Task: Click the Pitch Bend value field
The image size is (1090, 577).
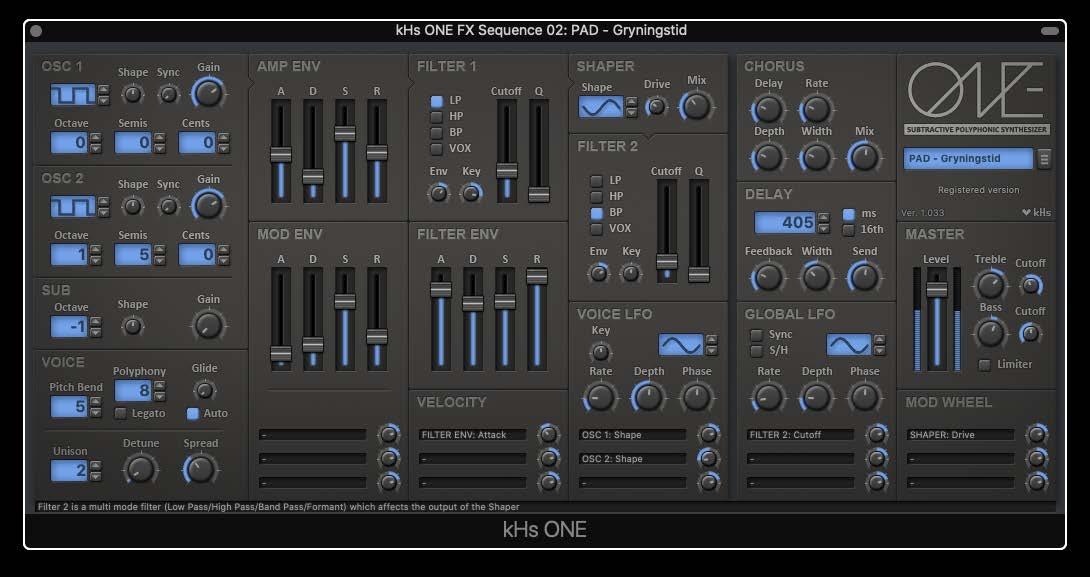Action: (69, 407)
